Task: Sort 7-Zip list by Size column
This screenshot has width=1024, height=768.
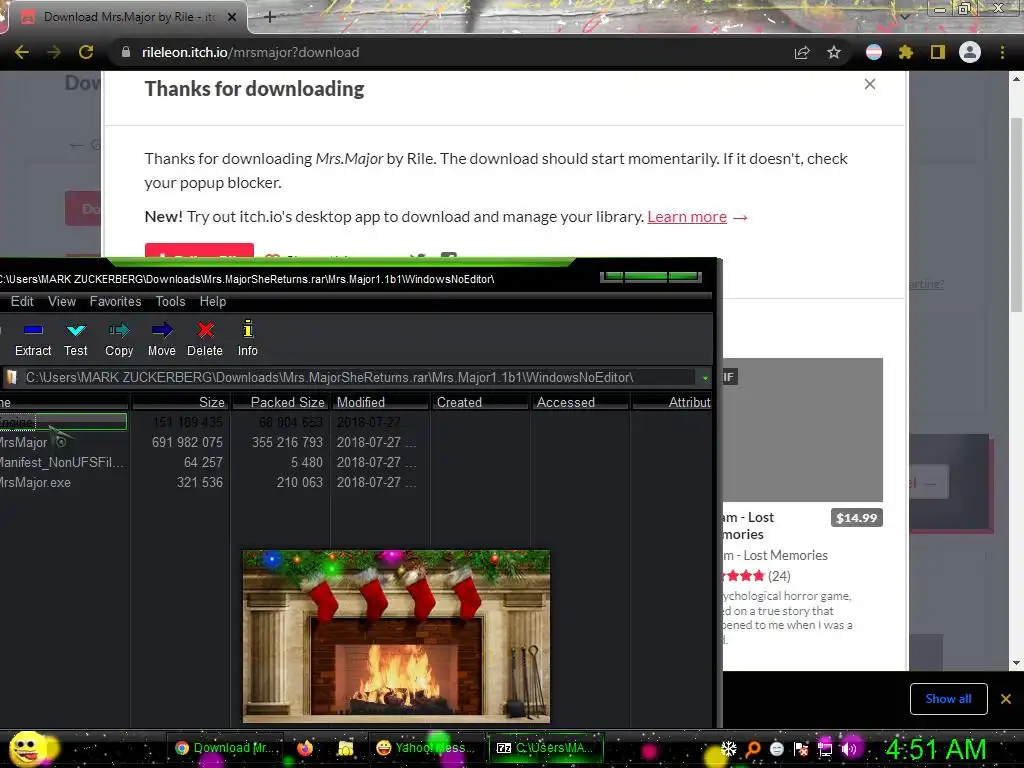Action: (x=180, y=402)
